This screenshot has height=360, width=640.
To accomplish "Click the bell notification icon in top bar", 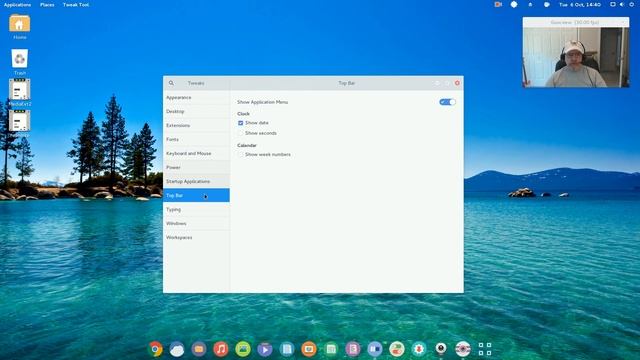I will tap(530, 4).
